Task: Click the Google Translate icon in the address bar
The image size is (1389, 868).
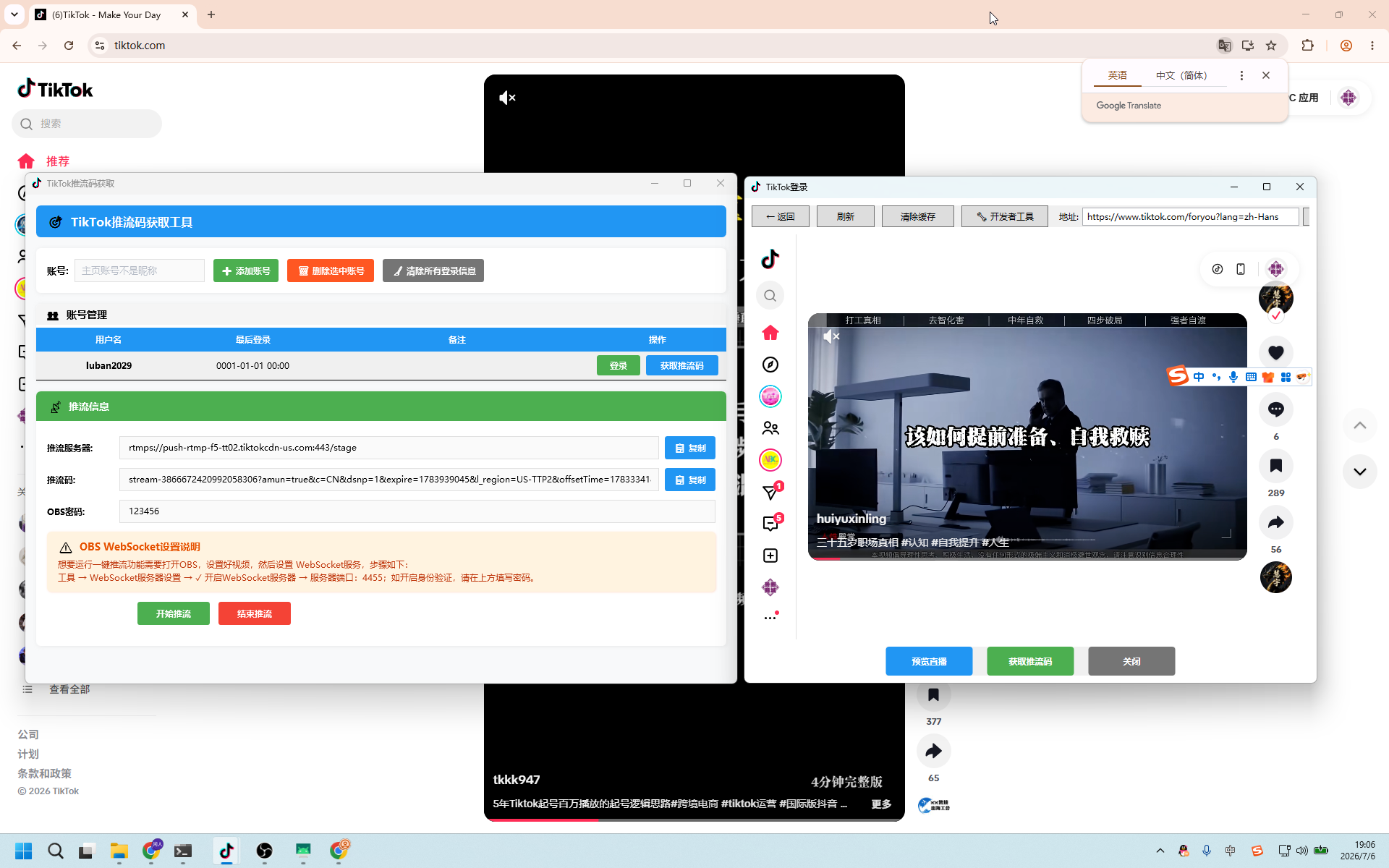Action: 1224,46
